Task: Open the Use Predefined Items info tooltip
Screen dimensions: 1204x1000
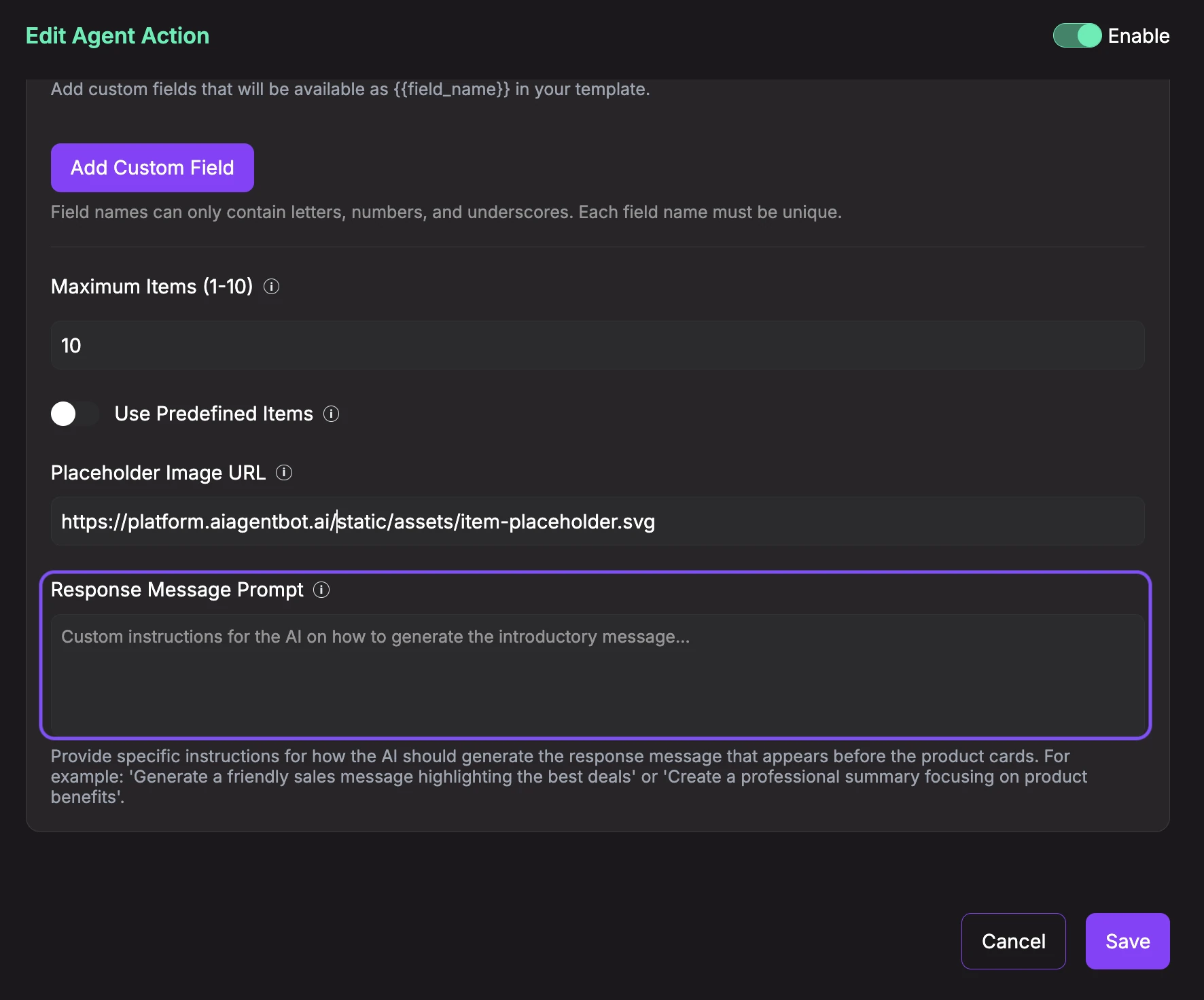Action: 332,414
